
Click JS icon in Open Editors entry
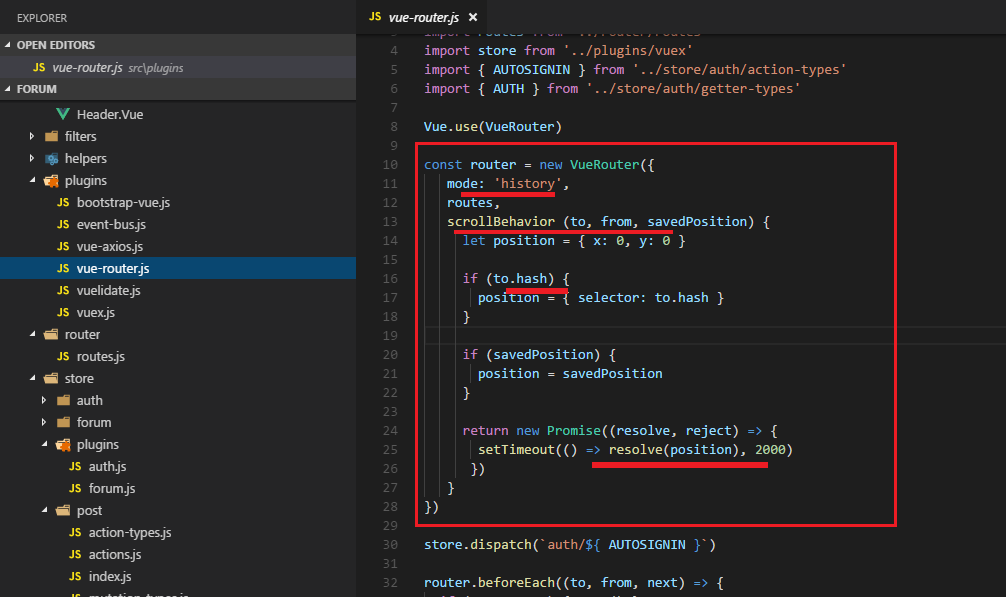(x=39, y=67)
